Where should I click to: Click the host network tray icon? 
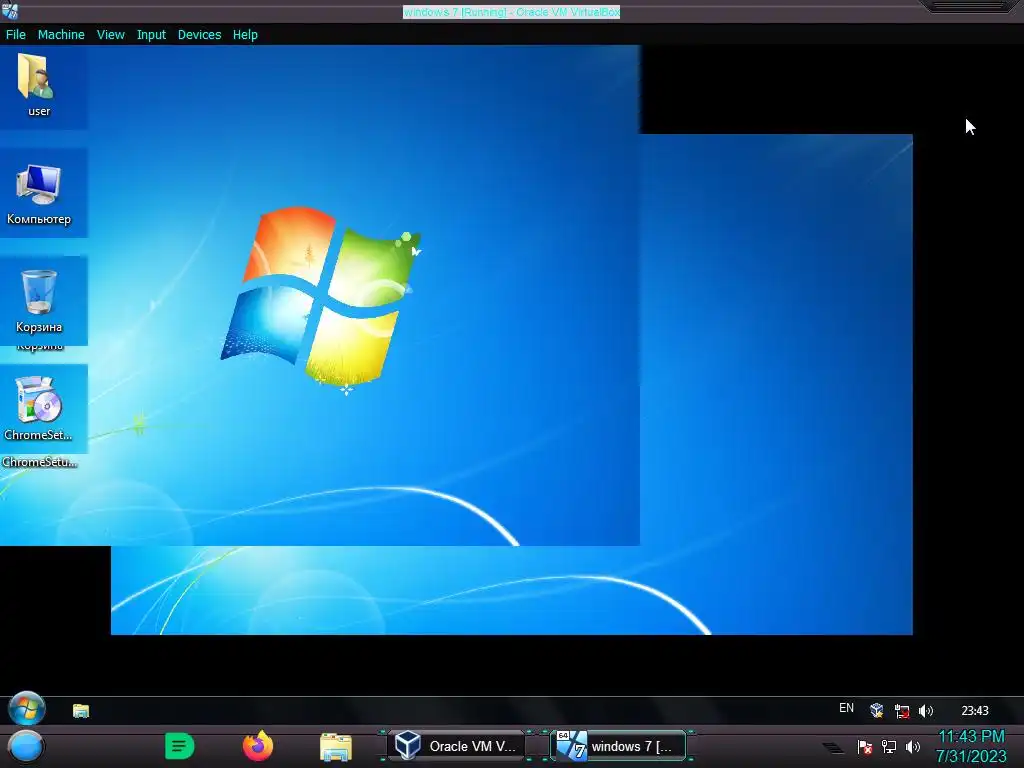[889, 746]
